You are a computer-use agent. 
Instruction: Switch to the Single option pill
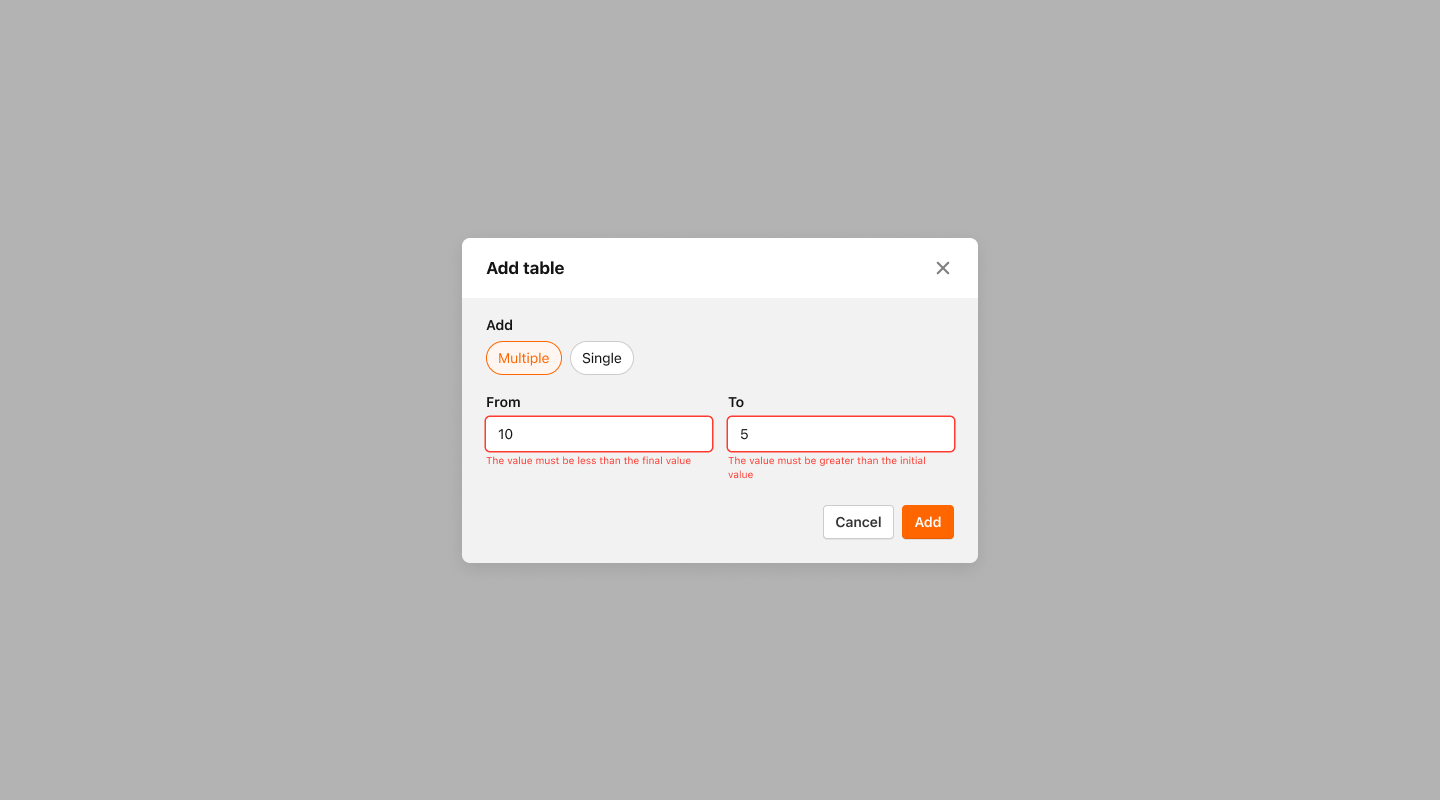602,358
